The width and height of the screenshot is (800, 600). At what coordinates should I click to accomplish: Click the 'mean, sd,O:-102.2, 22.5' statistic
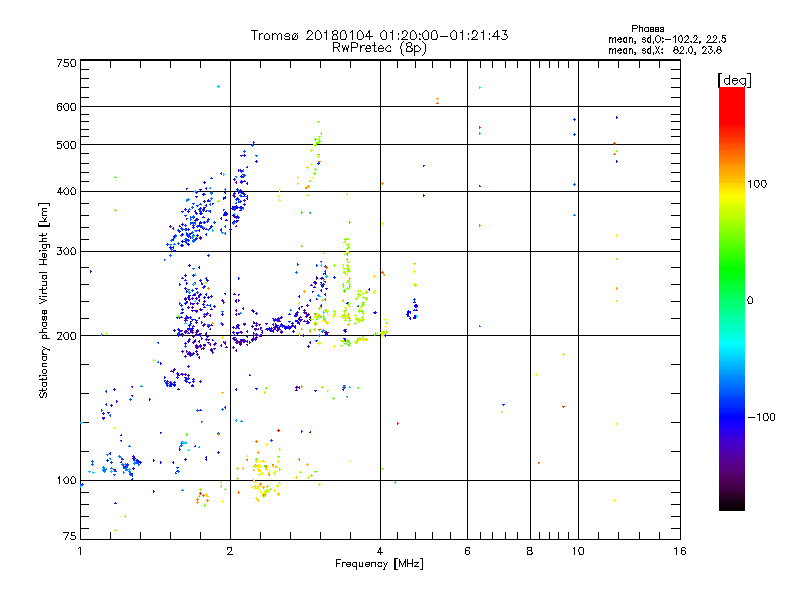pos(667,39)
